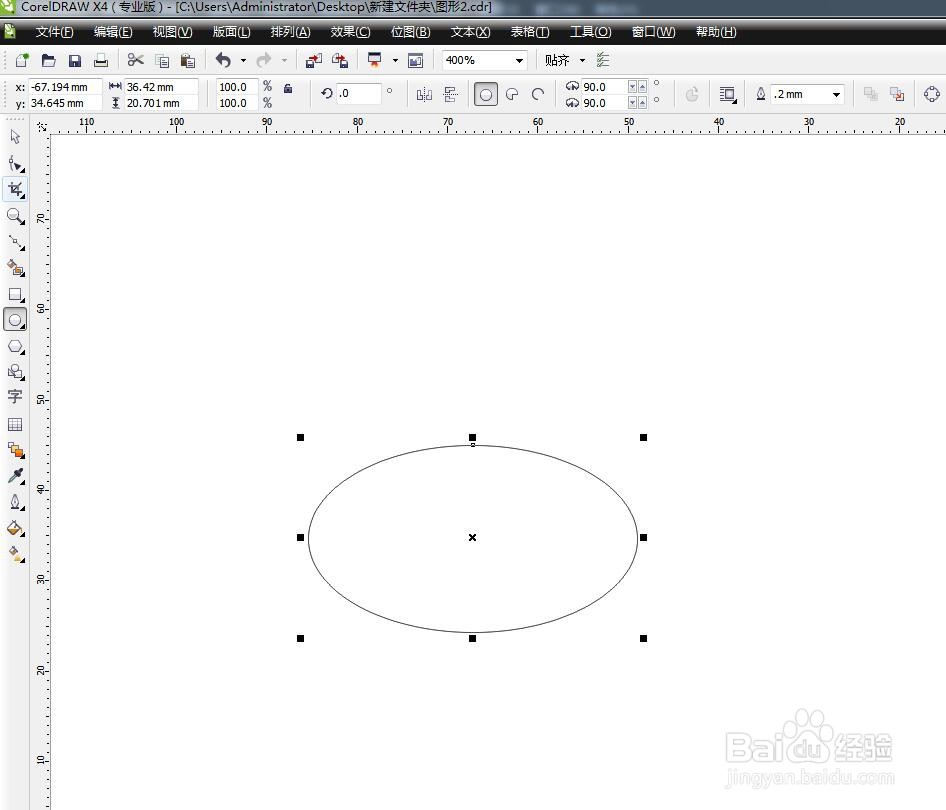Select the Eyedropper tool

[15, 476]
